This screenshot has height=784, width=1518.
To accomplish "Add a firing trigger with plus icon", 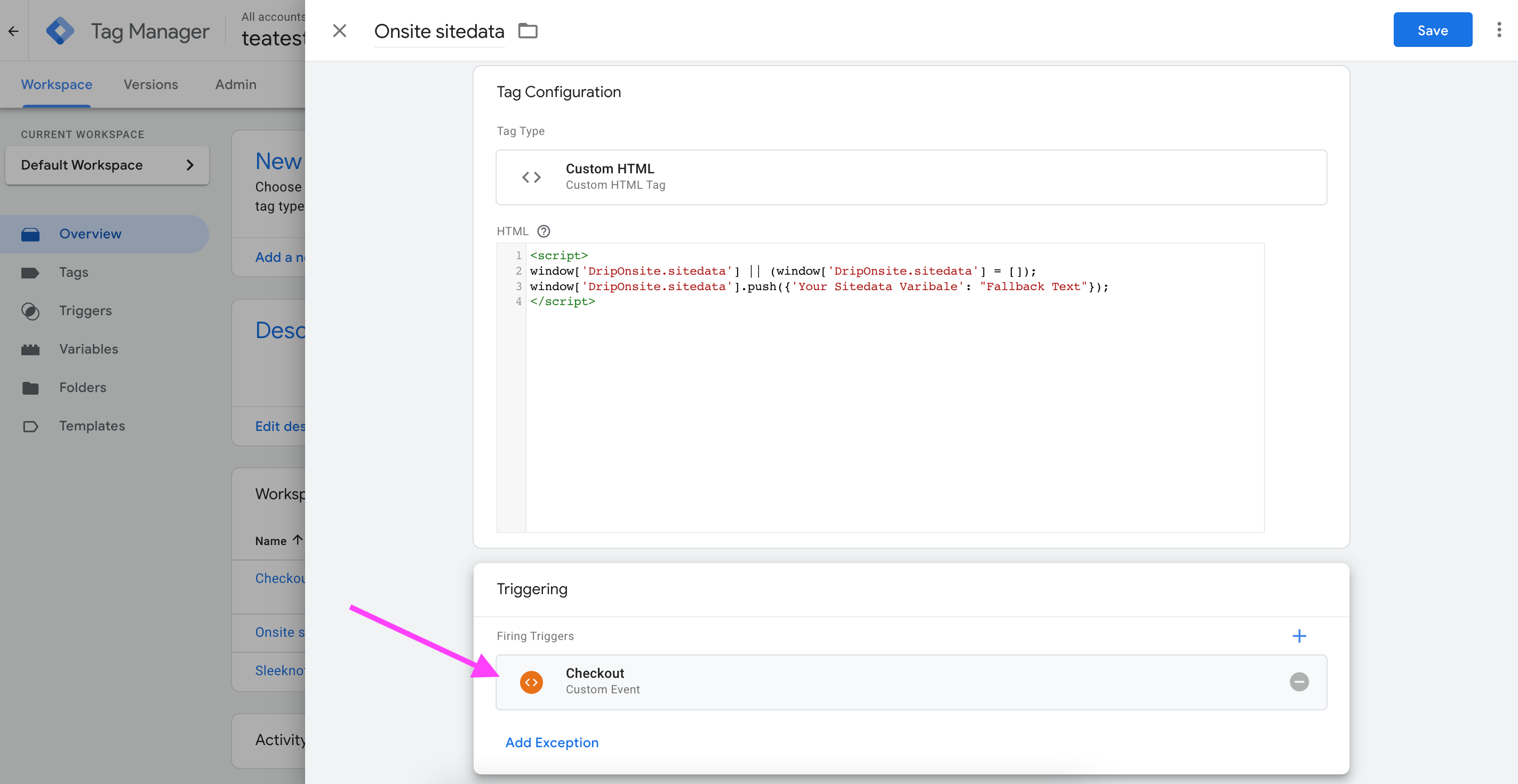I will coord(1299,636).
